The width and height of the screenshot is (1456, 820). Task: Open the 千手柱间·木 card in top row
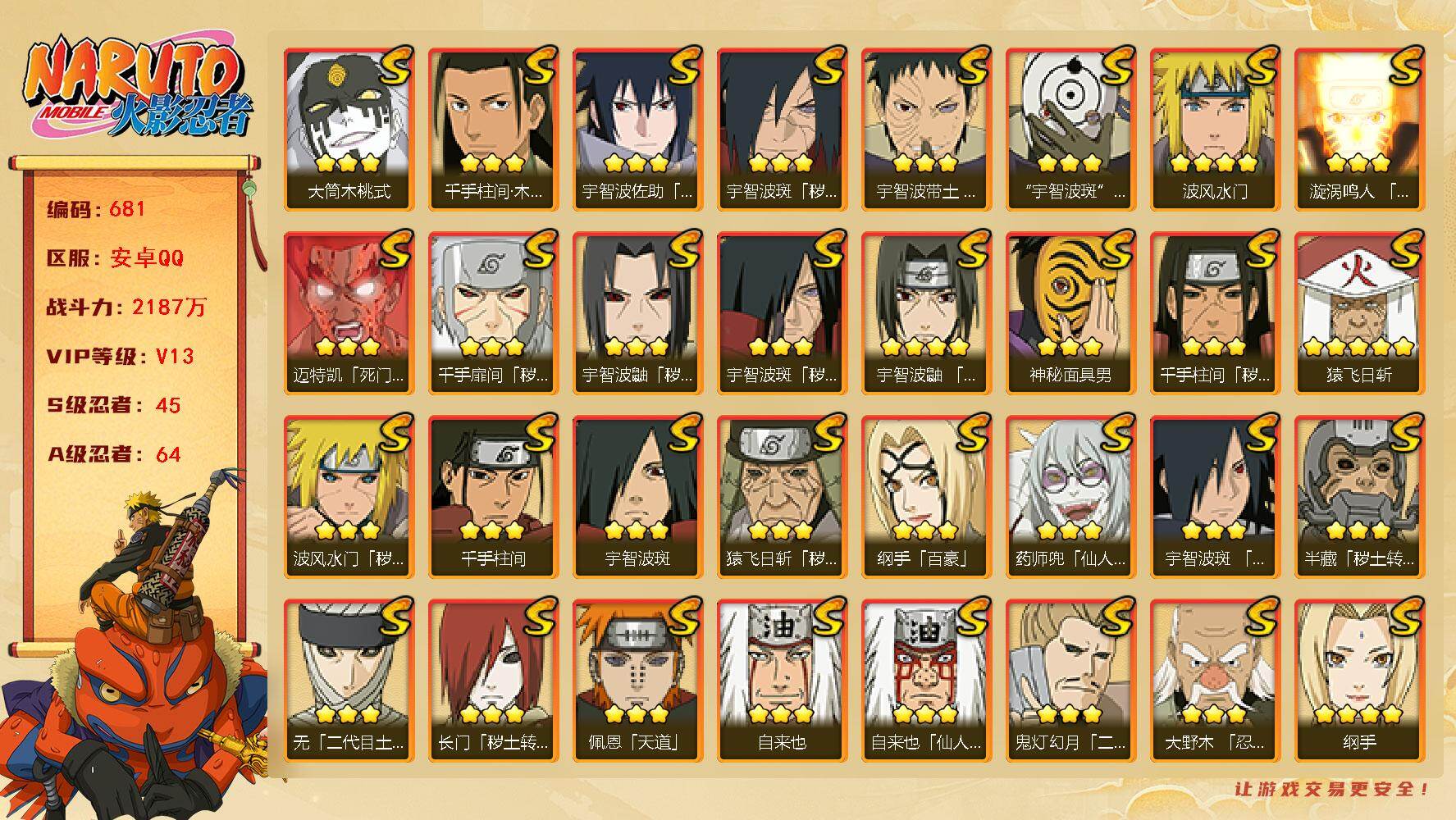[493, 130]
